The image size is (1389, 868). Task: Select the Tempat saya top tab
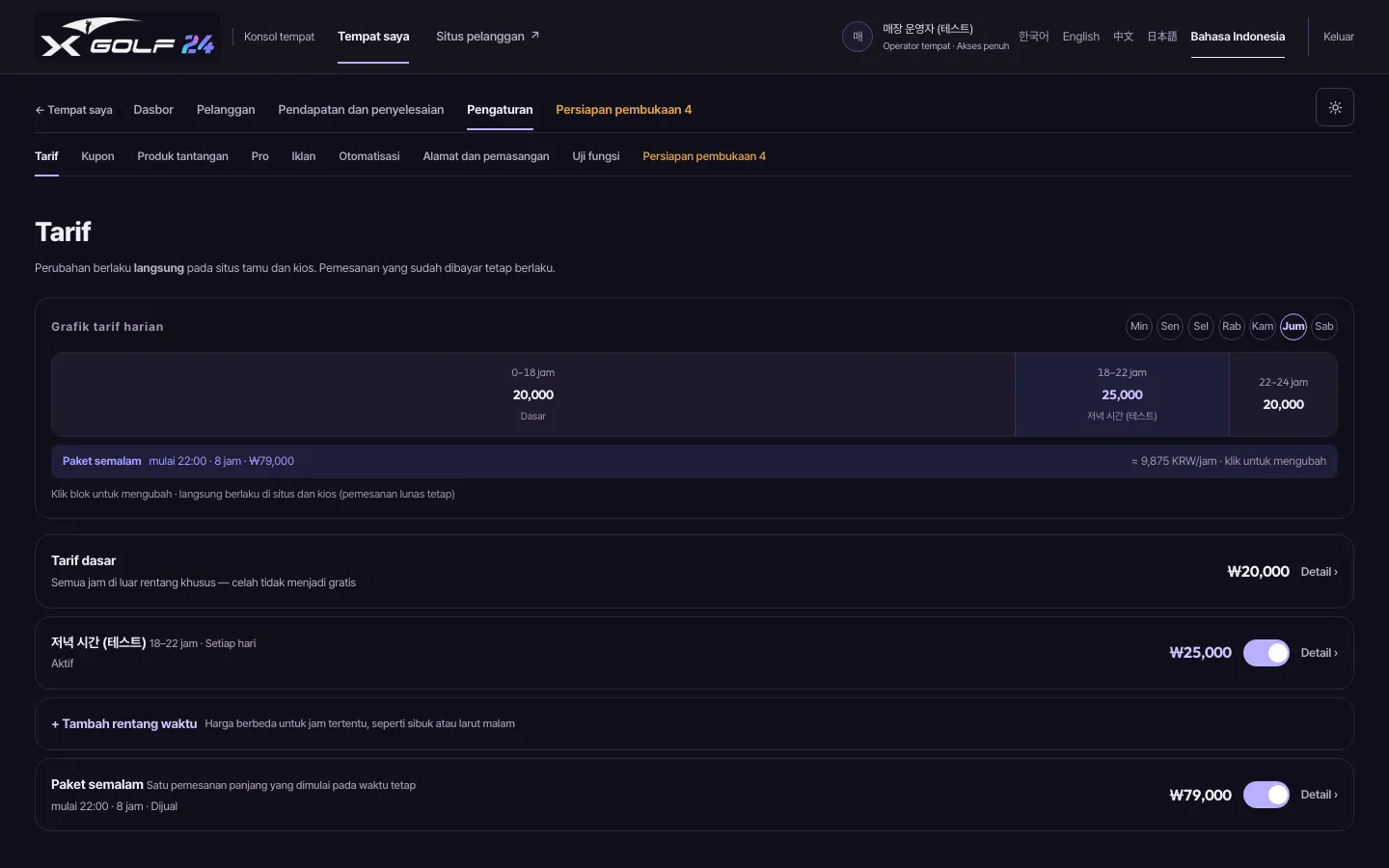[373, 37]
